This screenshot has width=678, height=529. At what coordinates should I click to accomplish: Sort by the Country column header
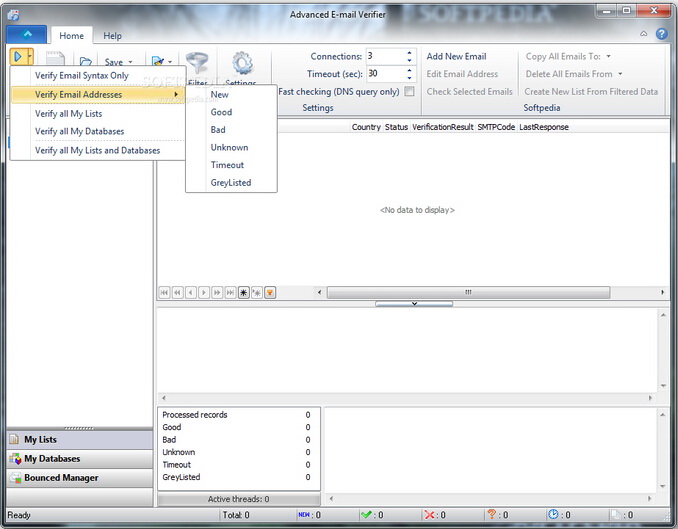point(366,127)
